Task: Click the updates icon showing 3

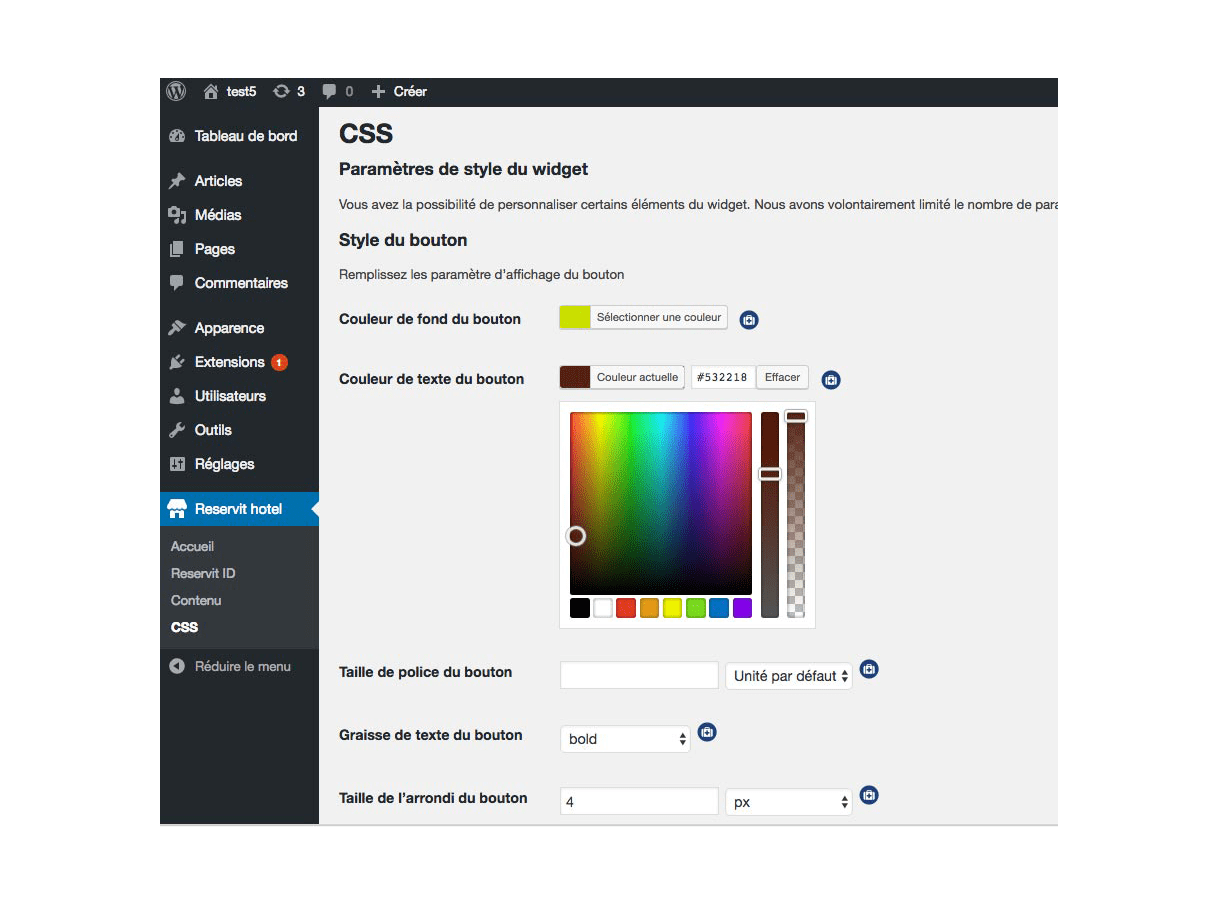Action: (282, 92)
